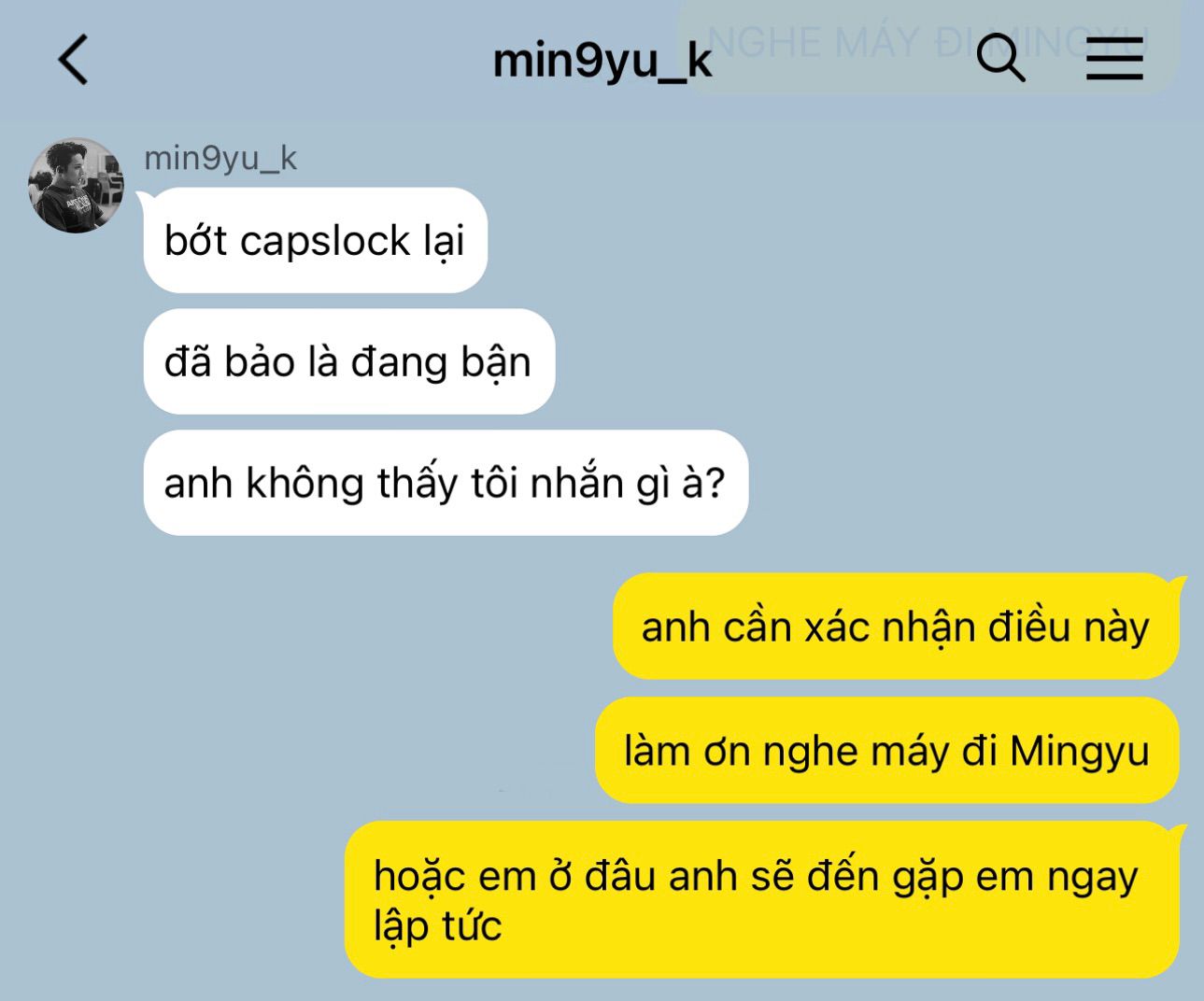Select the message 'bớt capslock lại'

(x=316, y=240)
